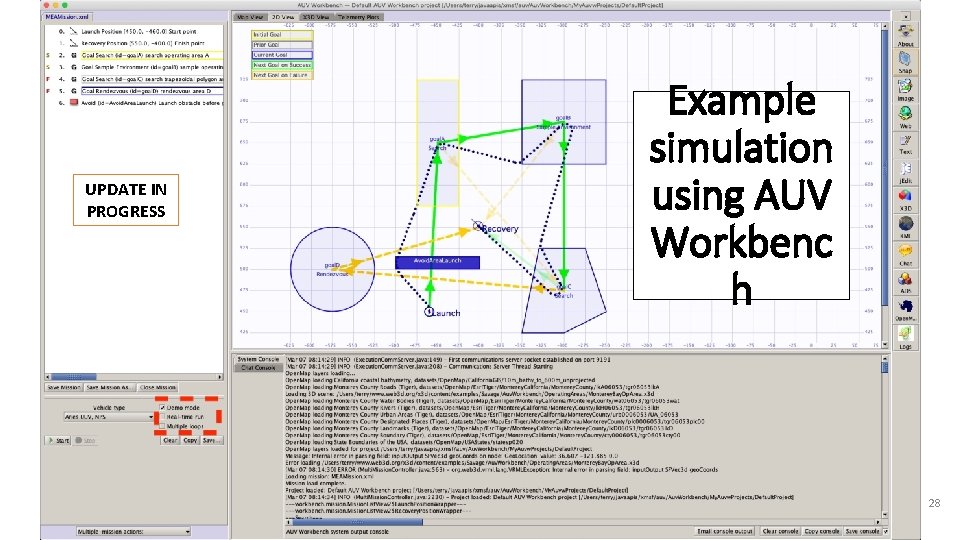
Task: Click the 2D map vertical scrollbar
Action: pos(885,185)
